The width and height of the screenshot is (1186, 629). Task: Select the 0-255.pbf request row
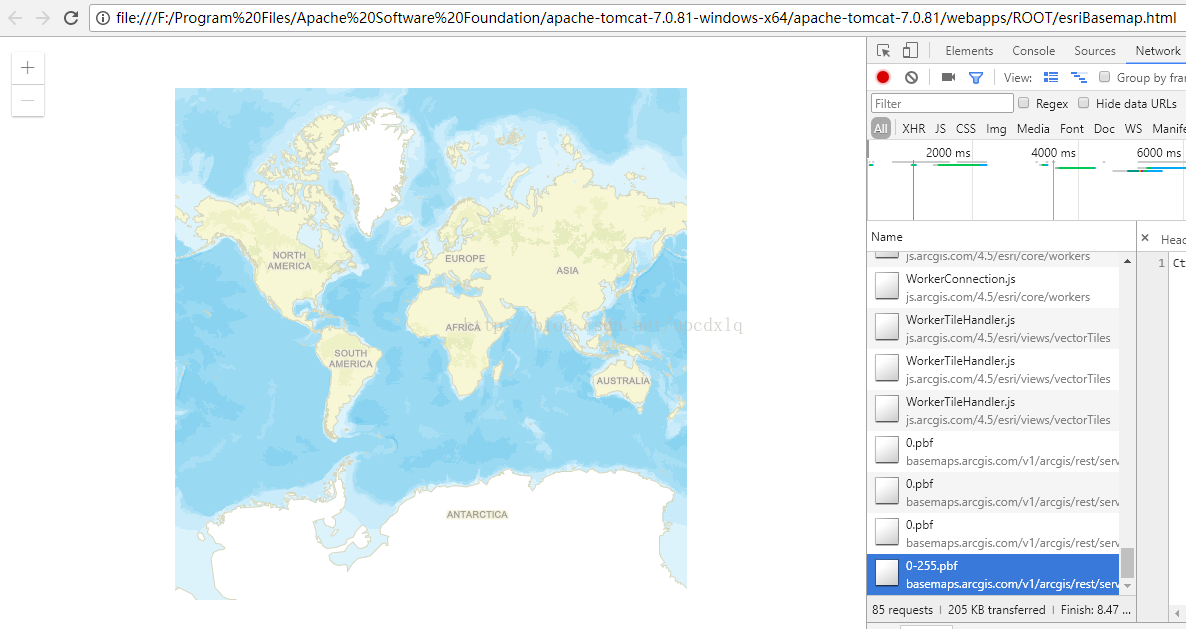coord(993,573)
